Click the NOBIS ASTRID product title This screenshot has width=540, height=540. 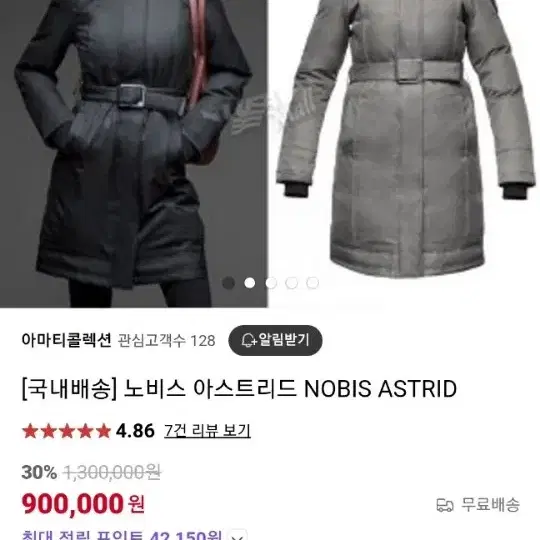point(239,389)
